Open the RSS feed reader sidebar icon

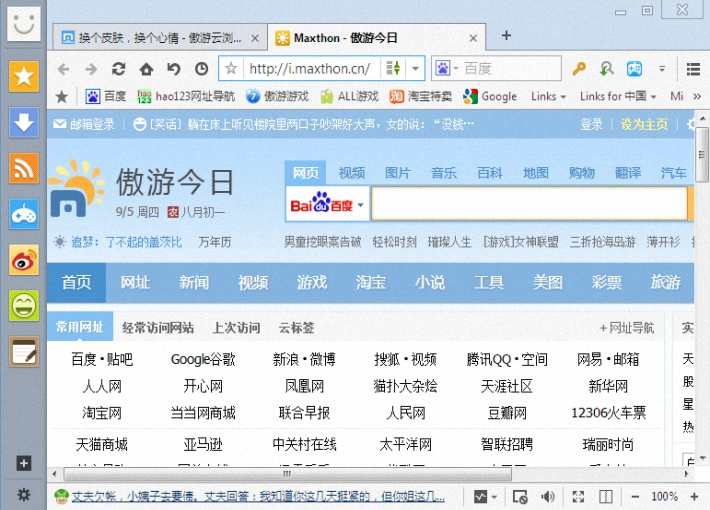click(x=24, y=168)
